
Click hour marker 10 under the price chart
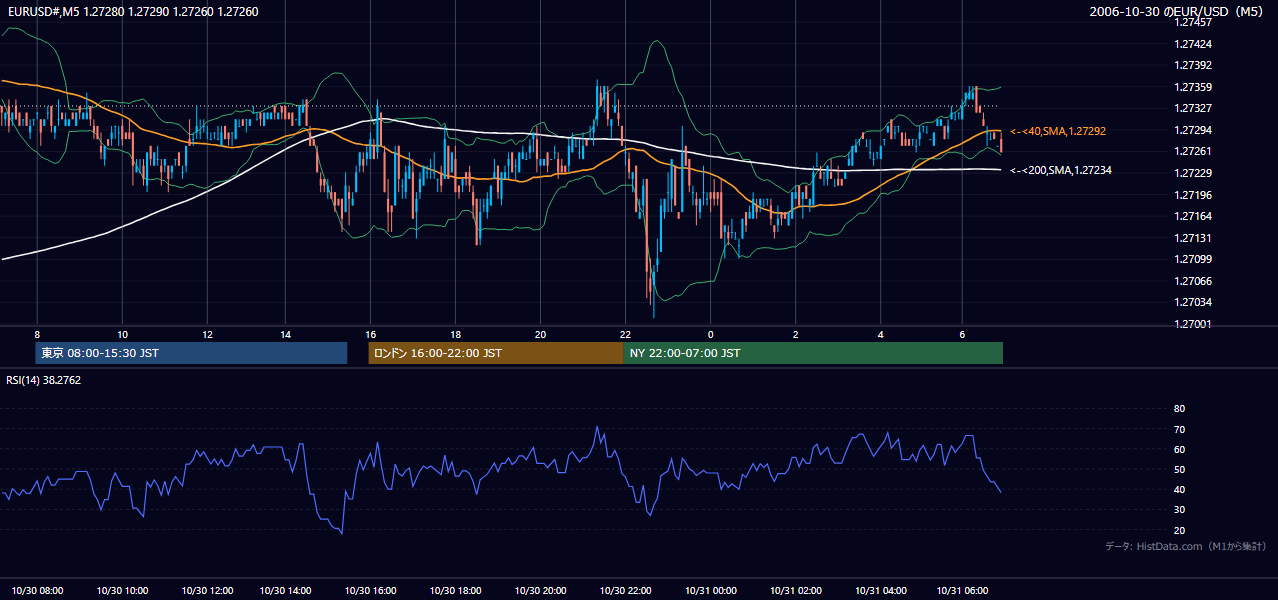[122, 334]
